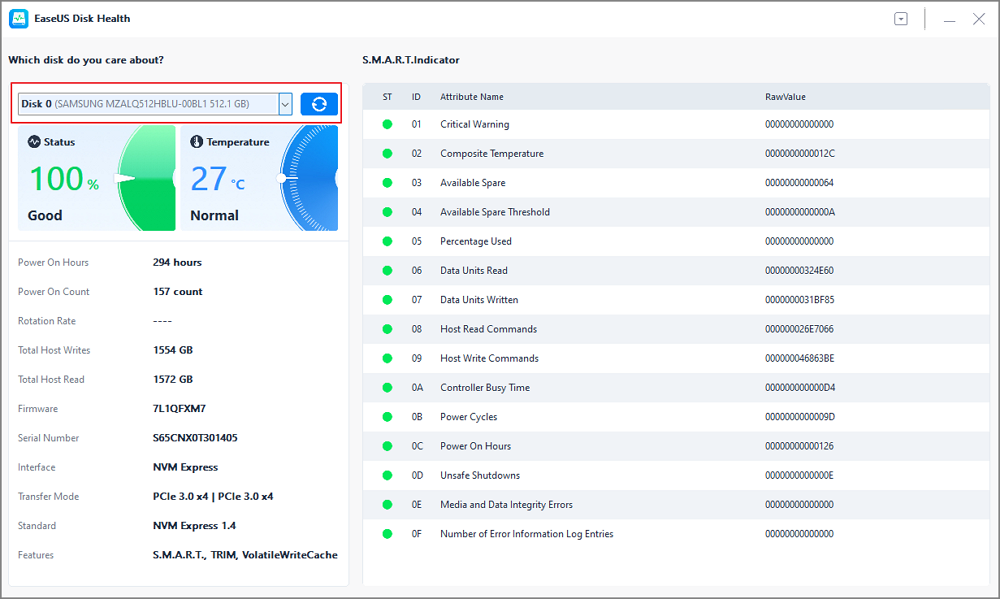Minimize the EaseUS Disk Health window
1000x599 pixels.
pyautogui.click(x=949, y=19)
